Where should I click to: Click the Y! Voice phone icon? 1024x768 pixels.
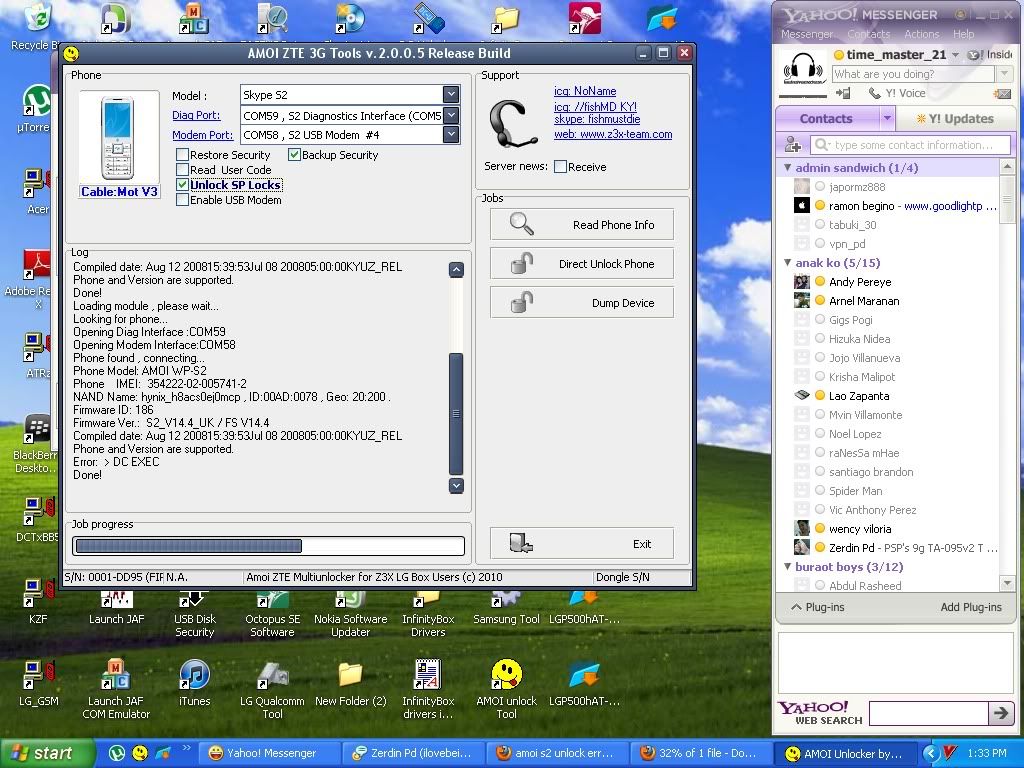coord(874,93)
